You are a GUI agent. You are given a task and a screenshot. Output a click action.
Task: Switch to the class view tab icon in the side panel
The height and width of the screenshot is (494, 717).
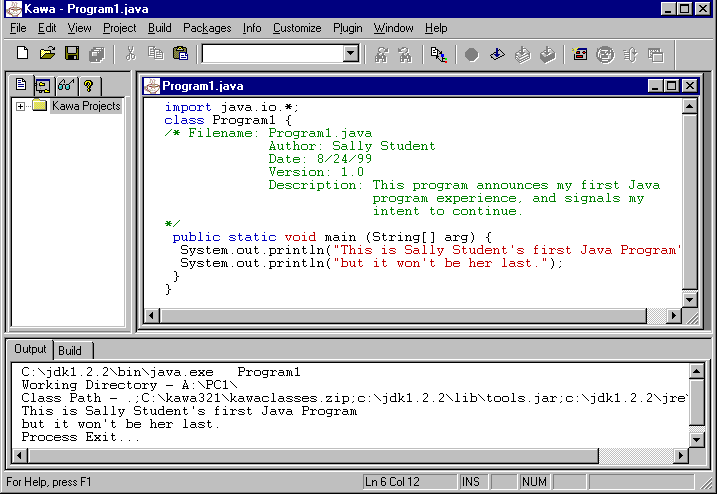(43, 86)
